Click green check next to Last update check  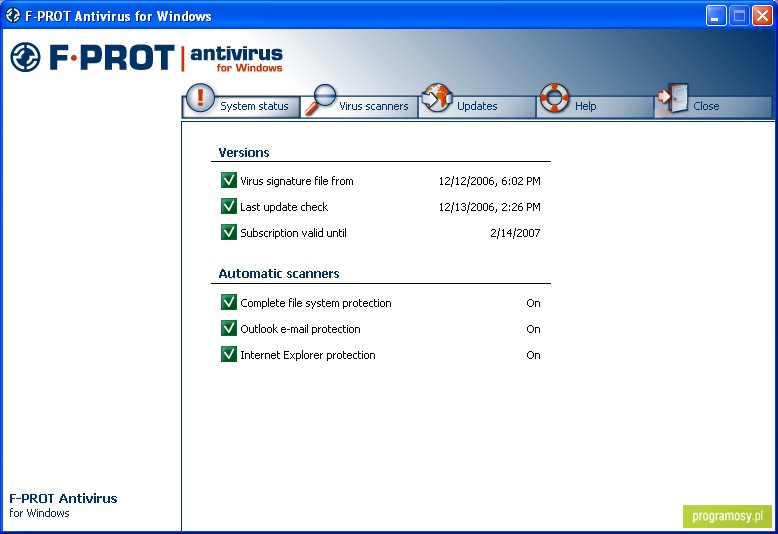[x=229, y=205]
